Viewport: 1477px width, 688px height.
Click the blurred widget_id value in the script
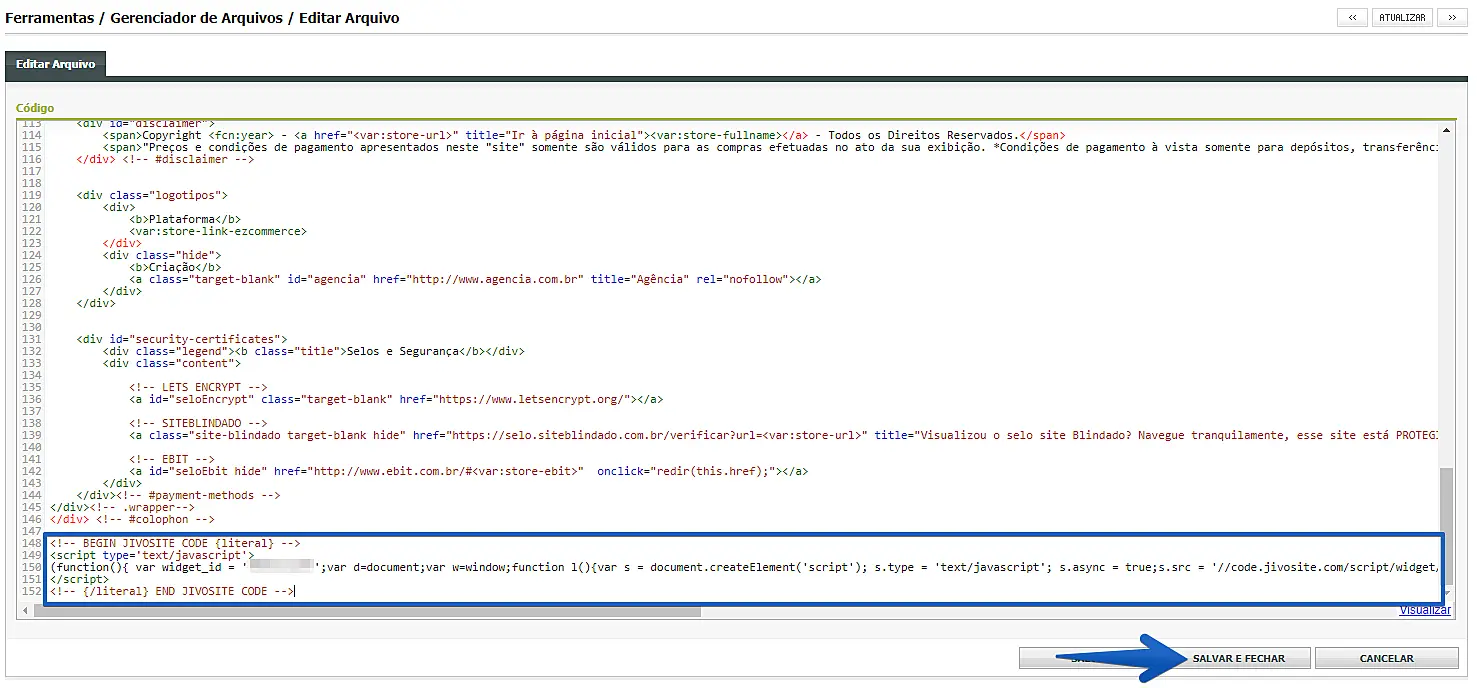click(281, 567)
